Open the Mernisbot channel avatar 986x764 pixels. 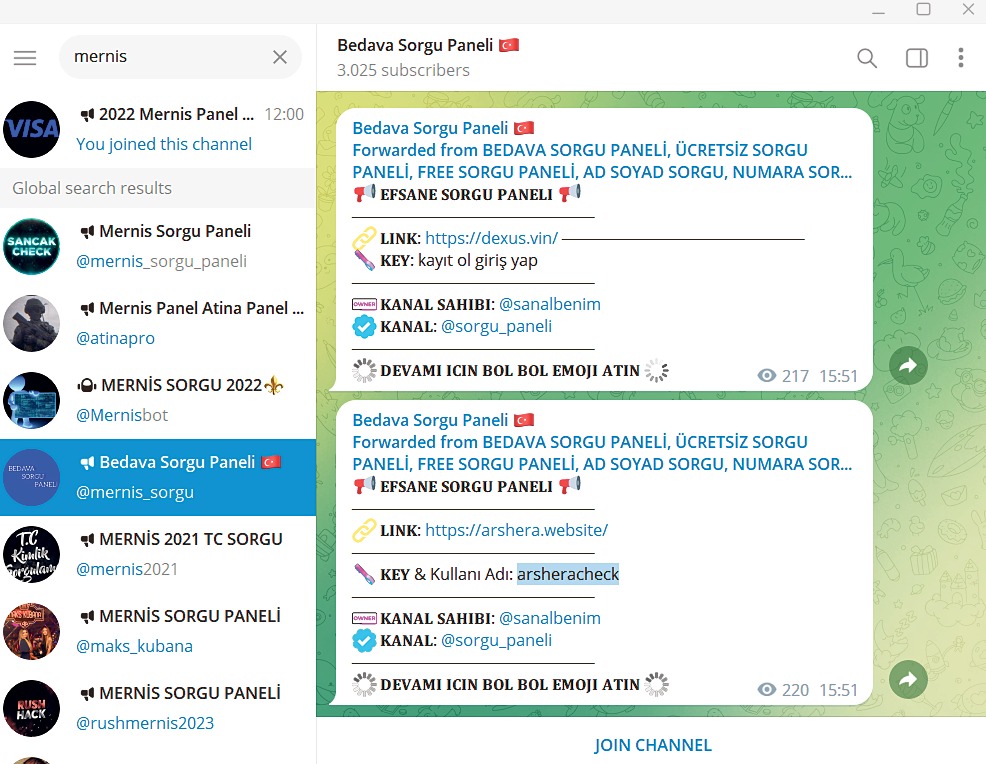pos(31,400)
